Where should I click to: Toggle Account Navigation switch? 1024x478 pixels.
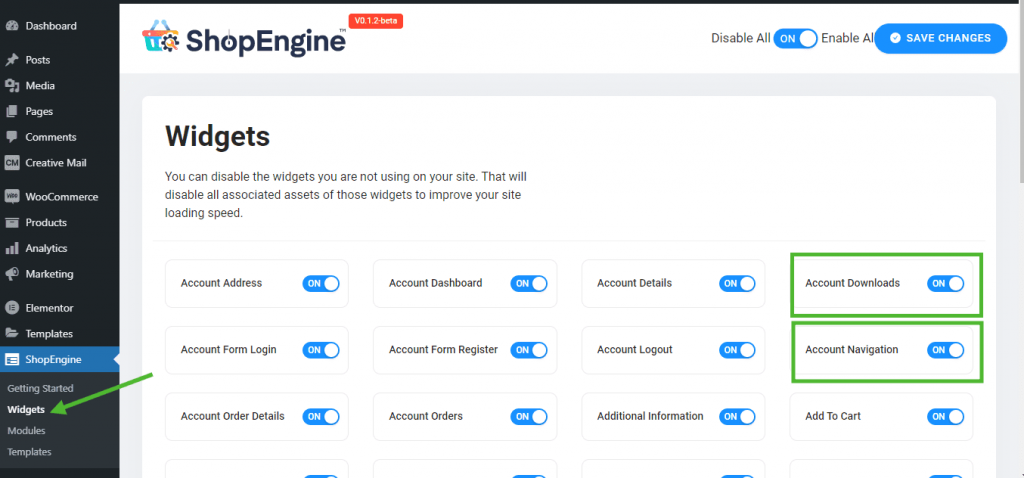pyautogui.click(x=946, y=350)
